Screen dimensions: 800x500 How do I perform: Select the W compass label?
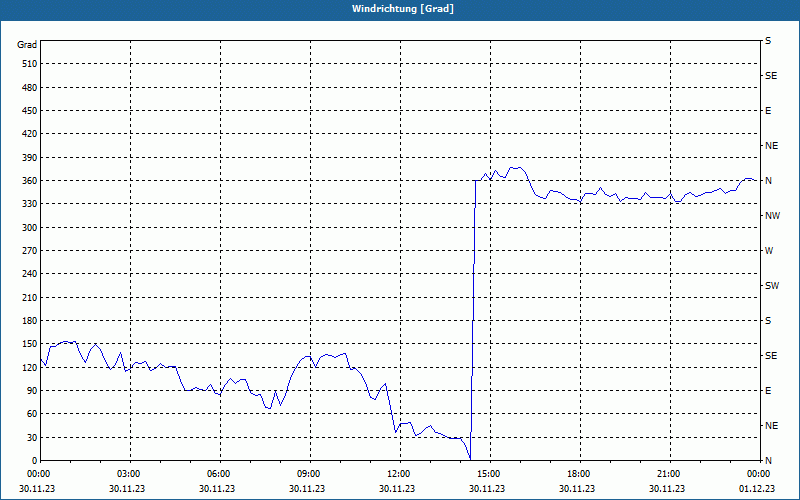769,251
